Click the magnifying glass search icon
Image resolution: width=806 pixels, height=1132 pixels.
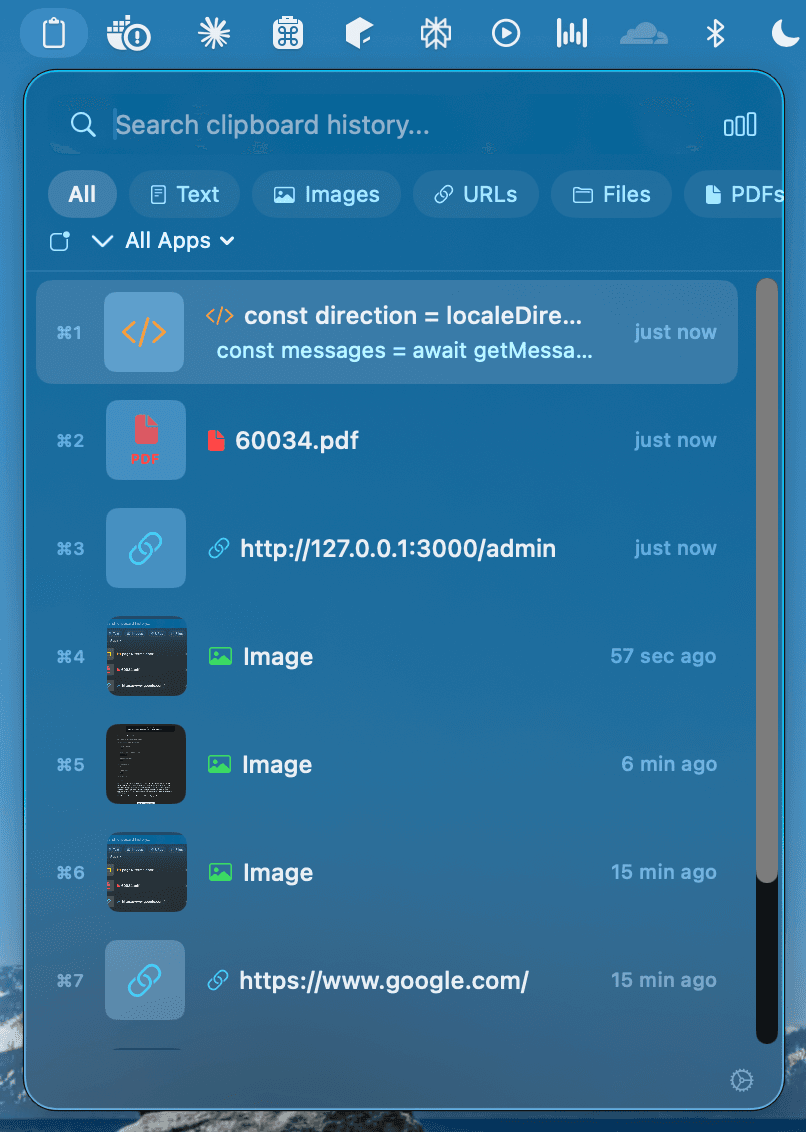coord(83,124)
